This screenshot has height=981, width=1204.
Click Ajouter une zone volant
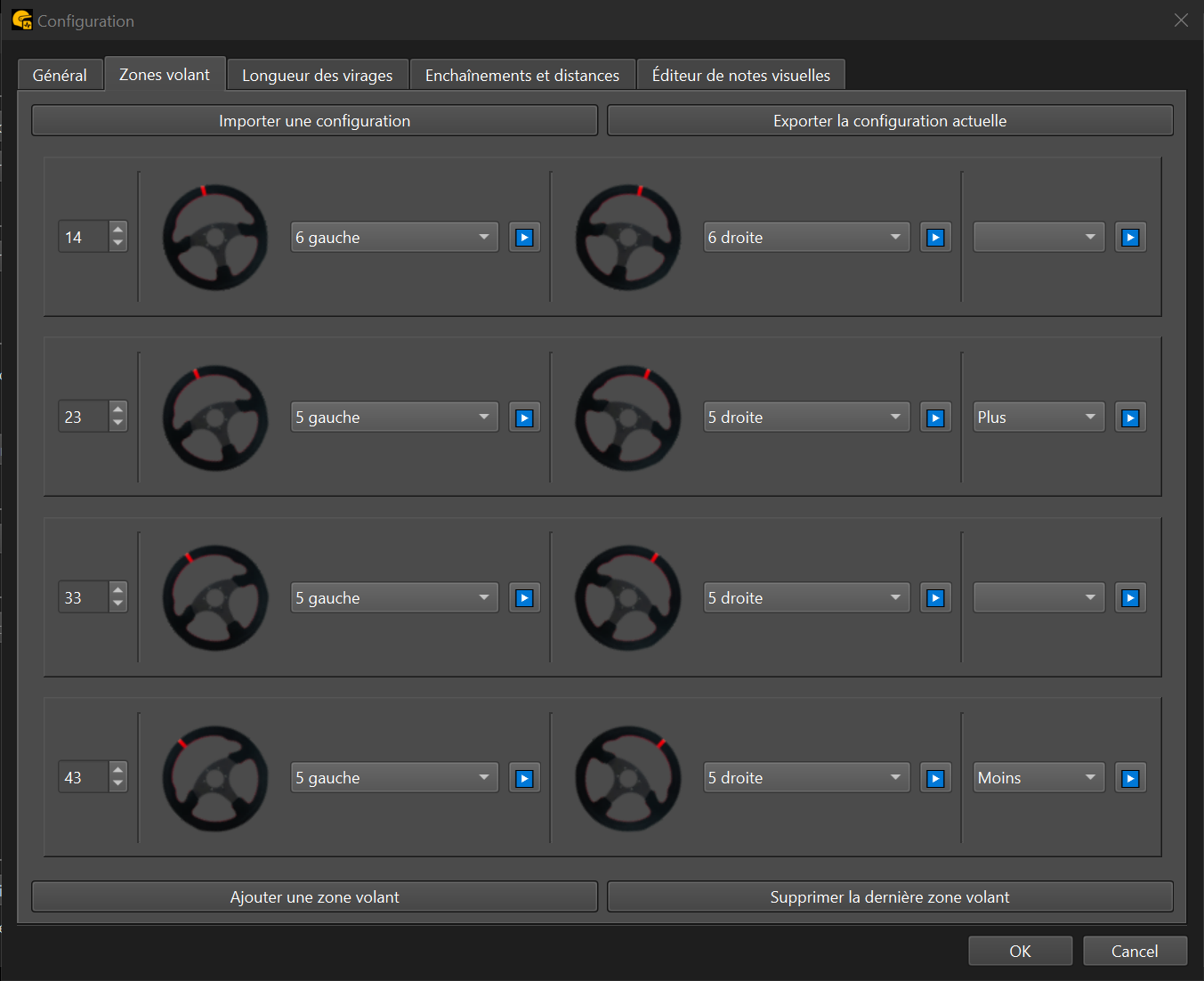pyautogui.click(x=314, y=897)
